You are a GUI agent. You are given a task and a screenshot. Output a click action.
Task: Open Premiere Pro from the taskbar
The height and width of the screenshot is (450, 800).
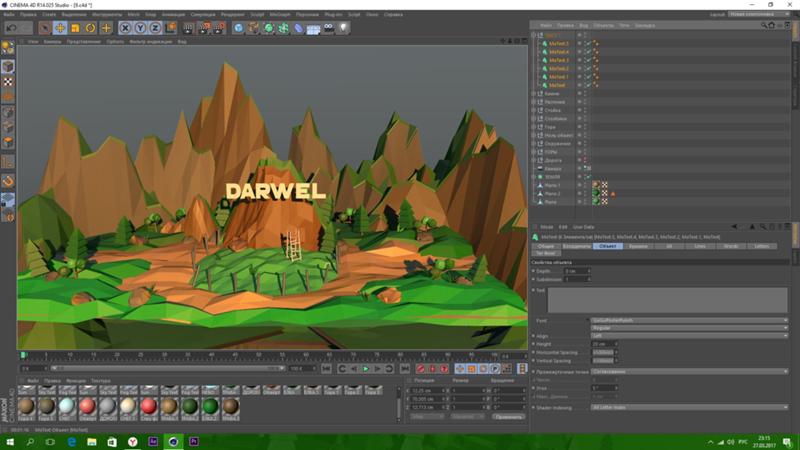(x=194, y=441)
